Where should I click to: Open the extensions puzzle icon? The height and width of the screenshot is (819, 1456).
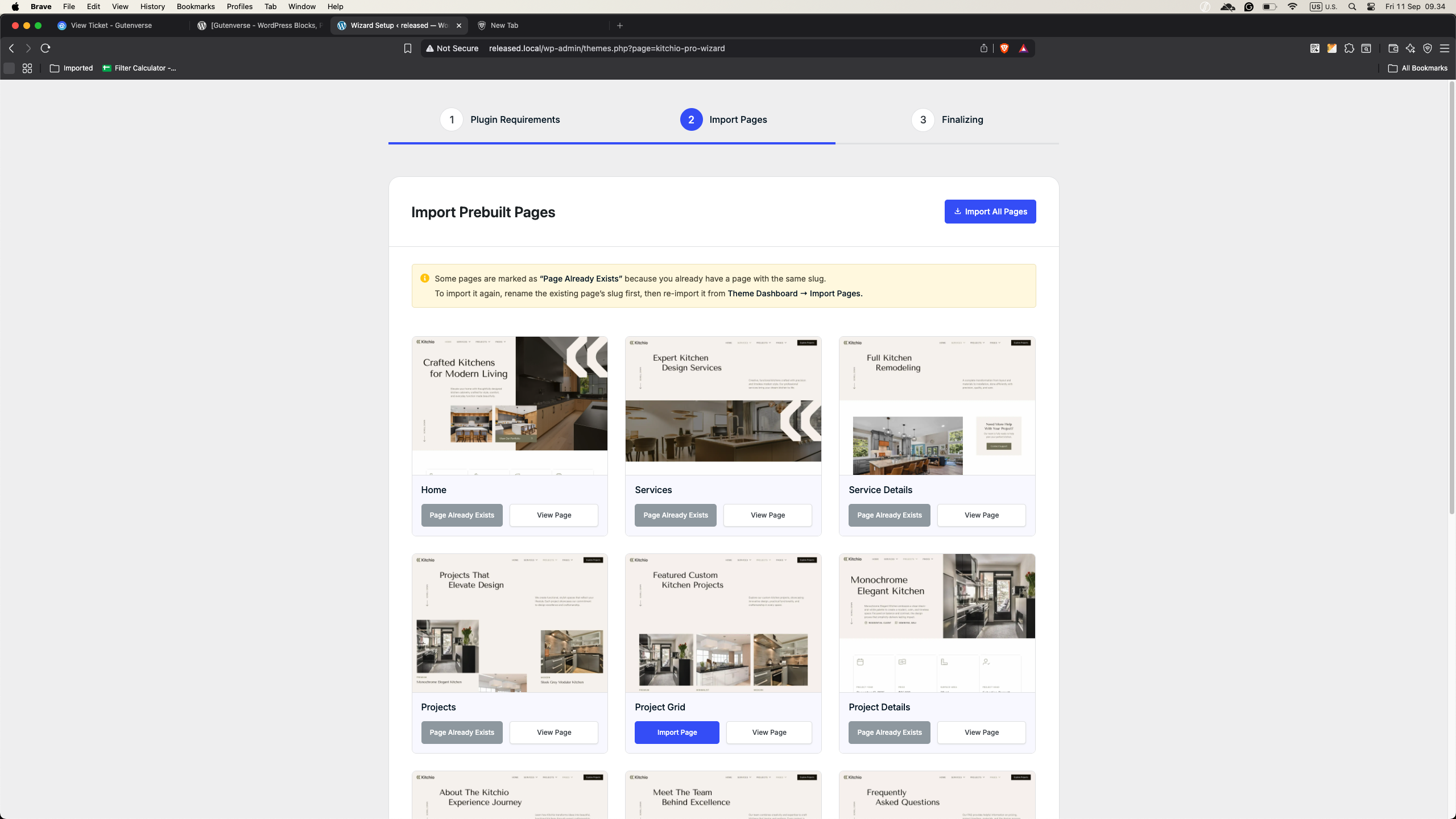point(1349,48)
